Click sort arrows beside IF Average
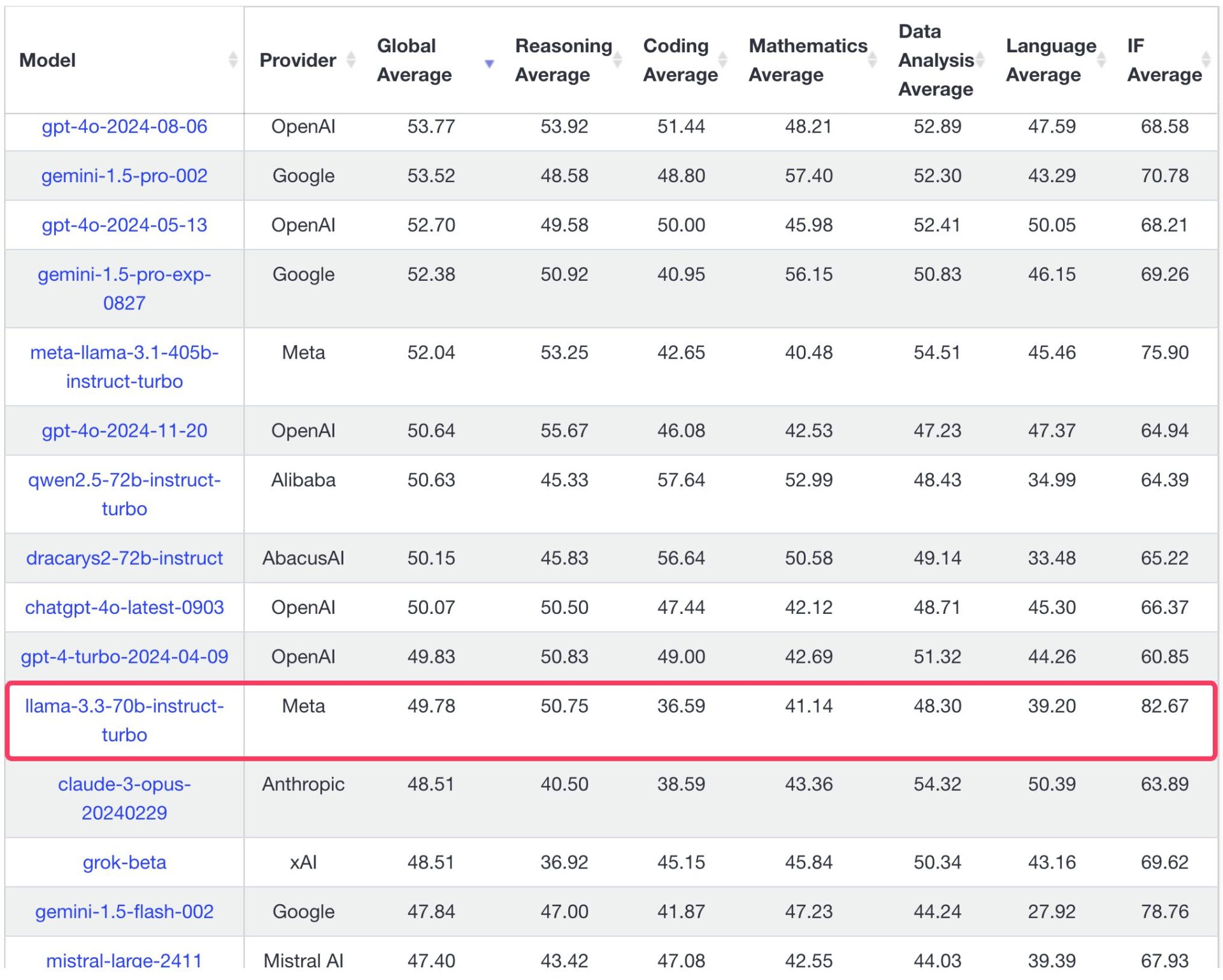The height and width of the screenshot is (980, 1223). pos(1206,60)
